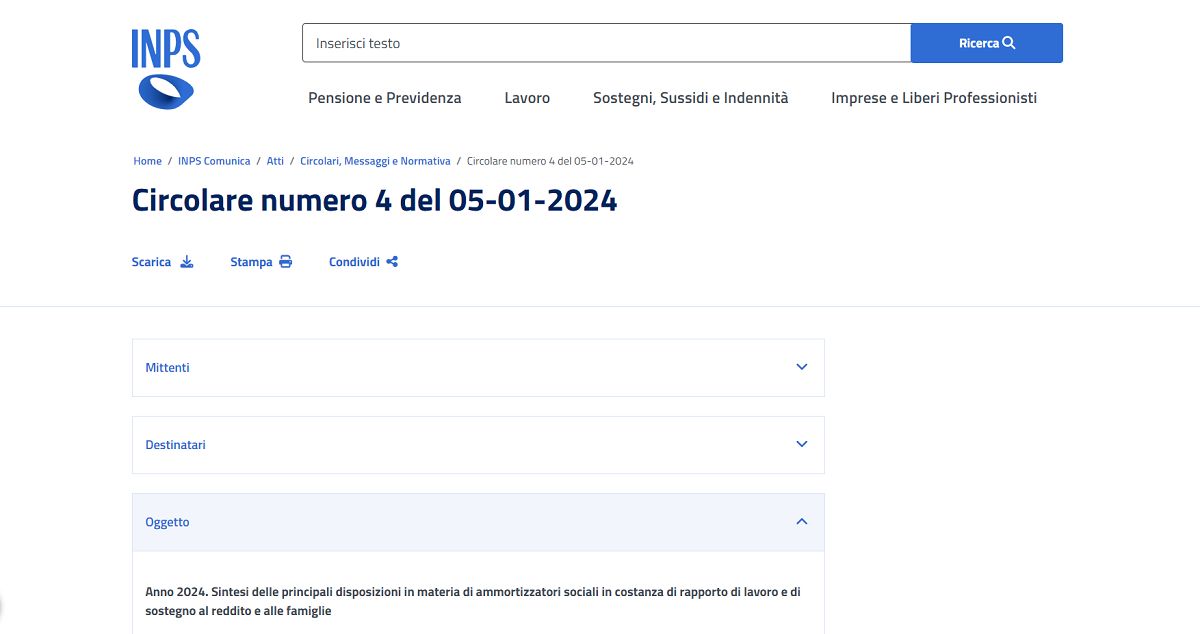This screenshot has height=634, width=1200.
Task: Click the download icon next to Scarica
Action: click(x=187, y=262)
